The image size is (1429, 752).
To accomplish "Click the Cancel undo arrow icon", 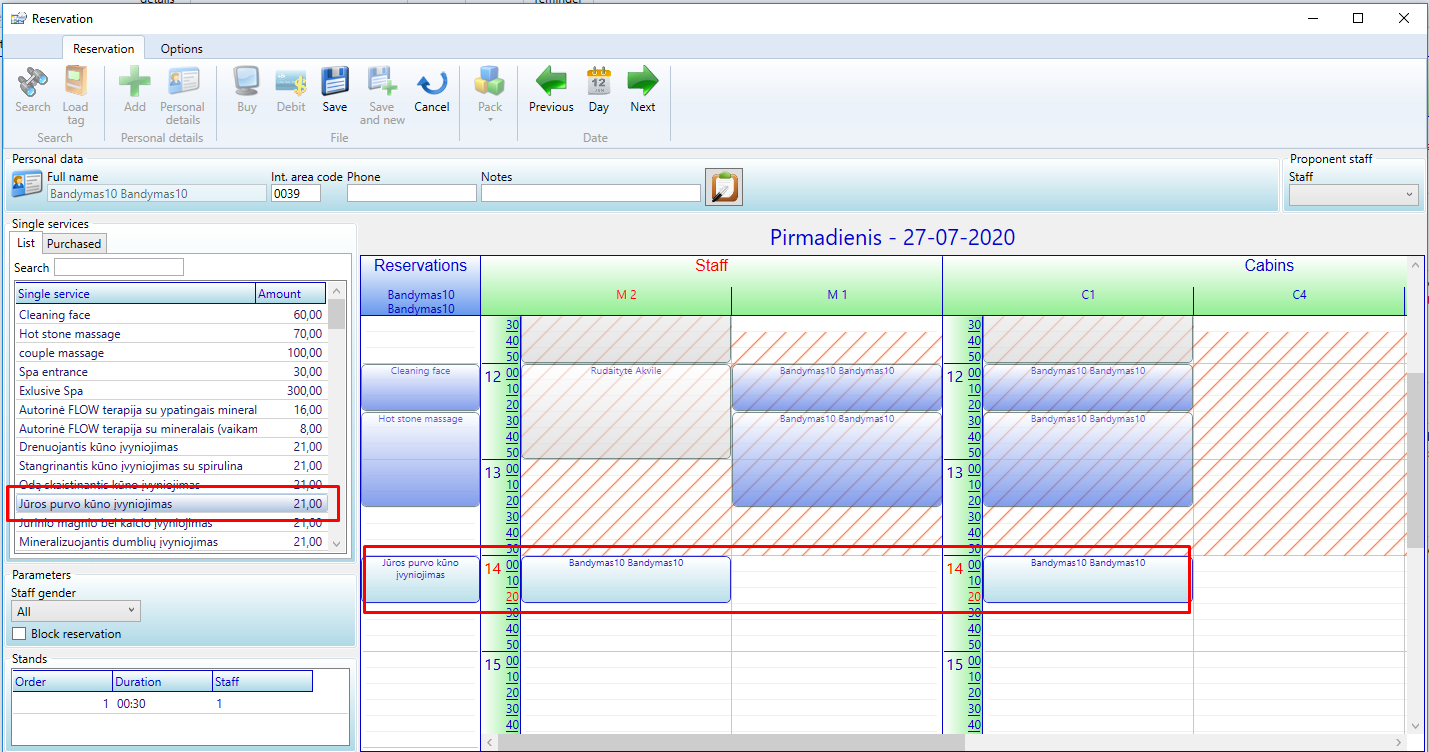I will [x=431, y=82].
